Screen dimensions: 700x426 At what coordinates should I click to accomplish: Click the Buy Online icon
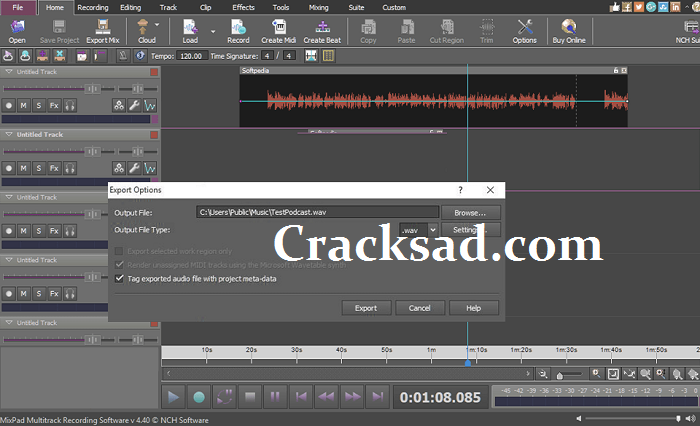[x=569, y=31]
